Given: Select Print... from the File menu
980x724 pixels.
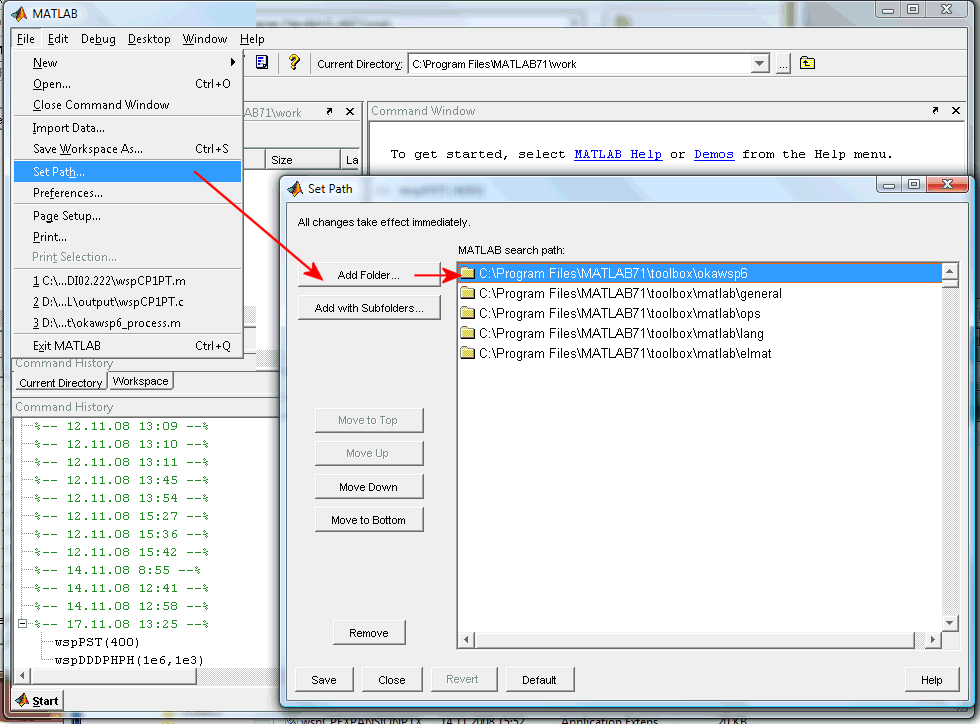Looking at the screenshot, I should (128, 237).
